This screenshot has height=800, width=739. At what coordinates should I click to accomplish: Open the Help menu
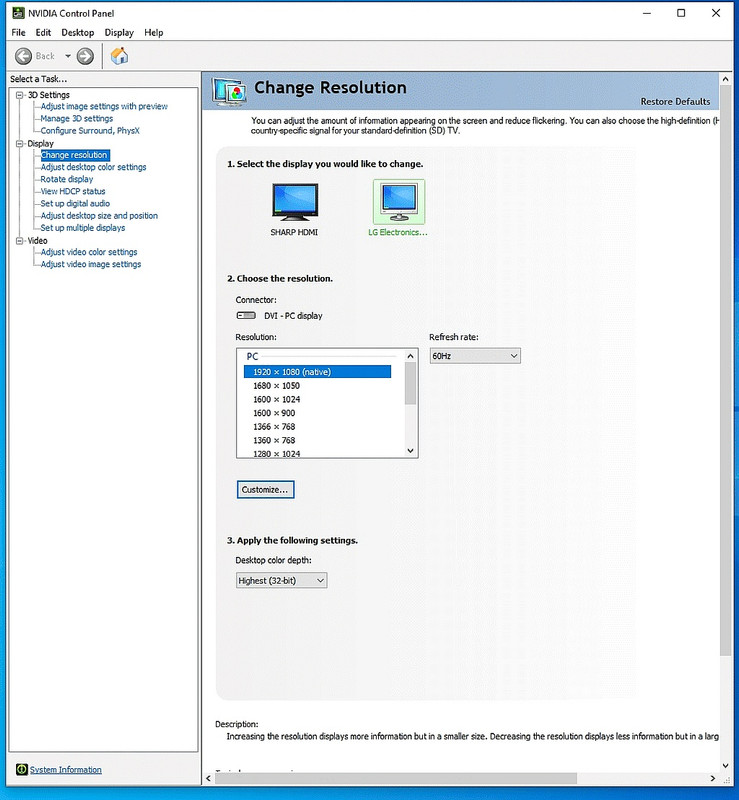point(154,33)
